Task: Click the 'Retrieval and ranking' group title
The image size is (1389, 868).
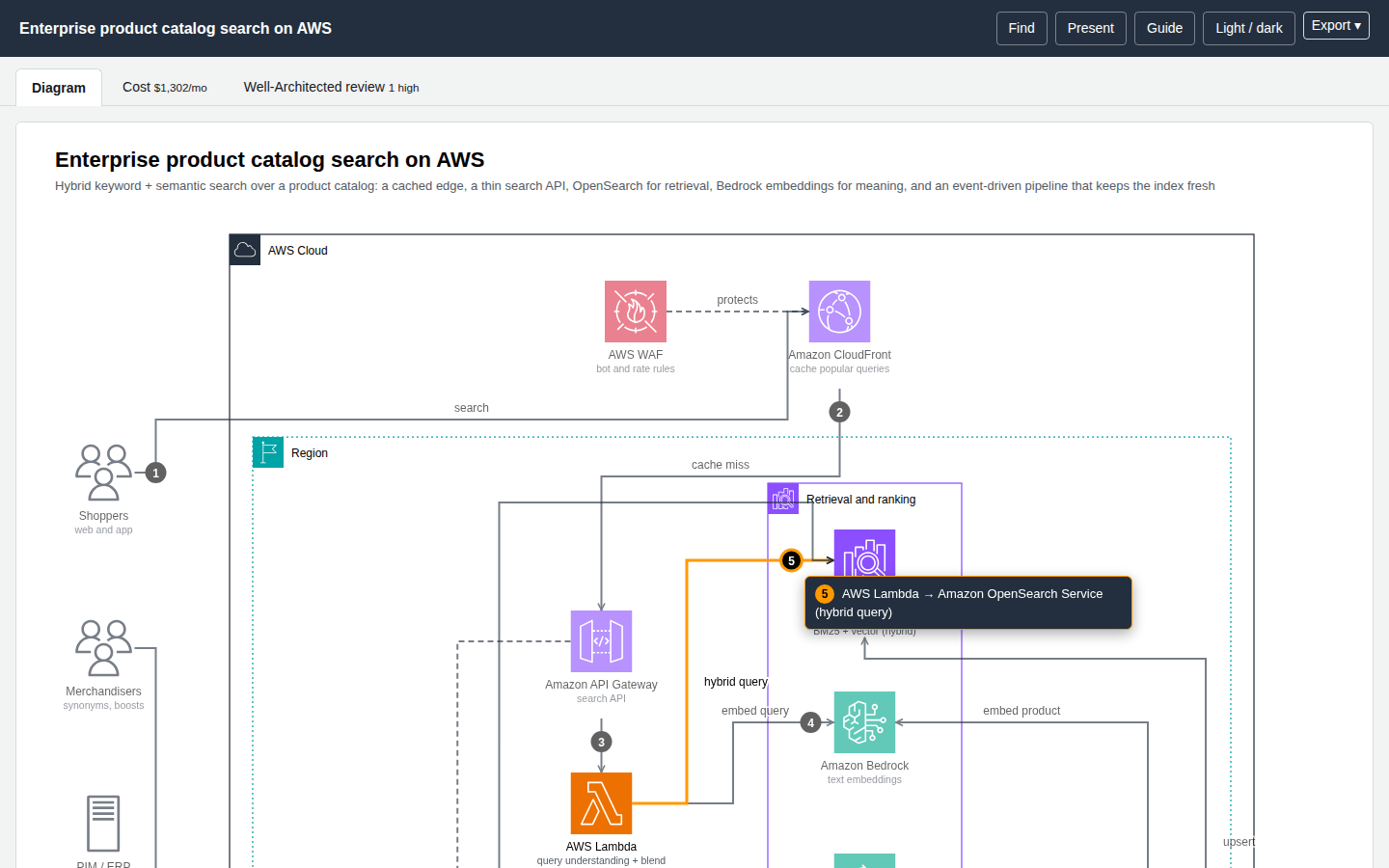Action: (860, 500)
